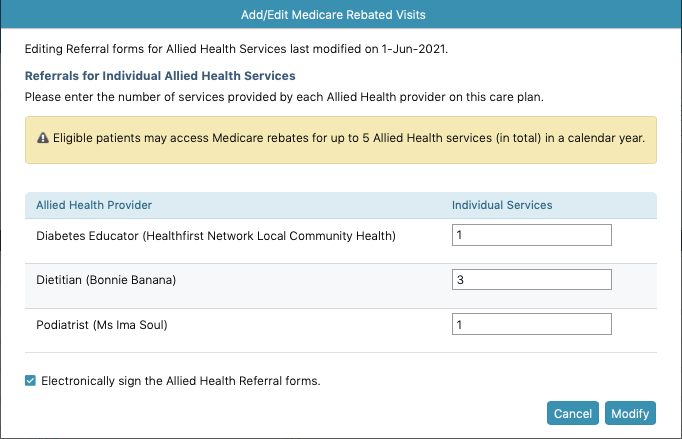Click the Eligible patients Medicare rebates warning text
This screenshot has height=439, width=682.
[349, 138]
